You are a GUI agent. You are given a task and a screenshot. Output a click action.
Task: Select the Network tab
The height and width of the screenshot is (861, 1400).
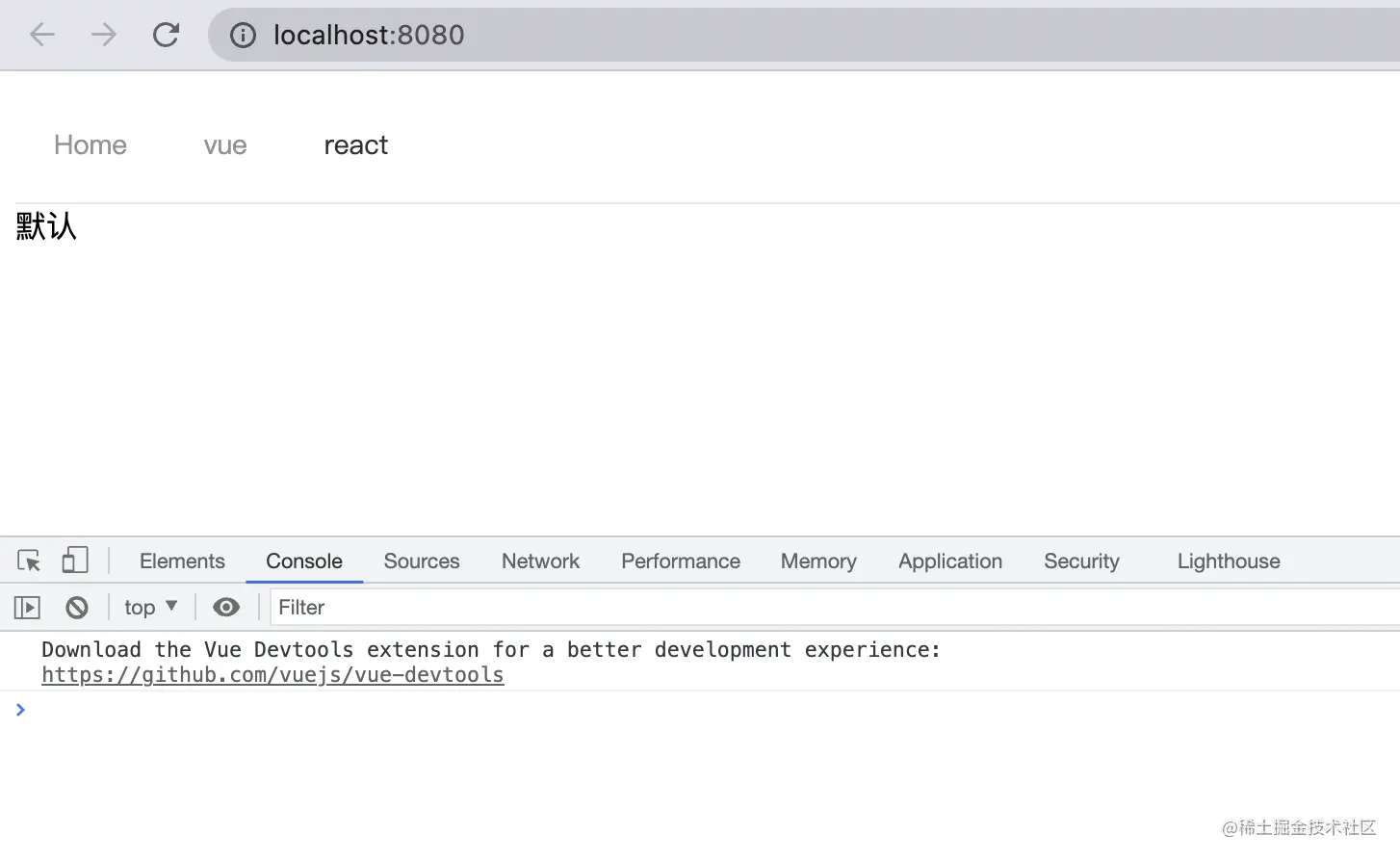pyautogui.click(x=540, y=561)
